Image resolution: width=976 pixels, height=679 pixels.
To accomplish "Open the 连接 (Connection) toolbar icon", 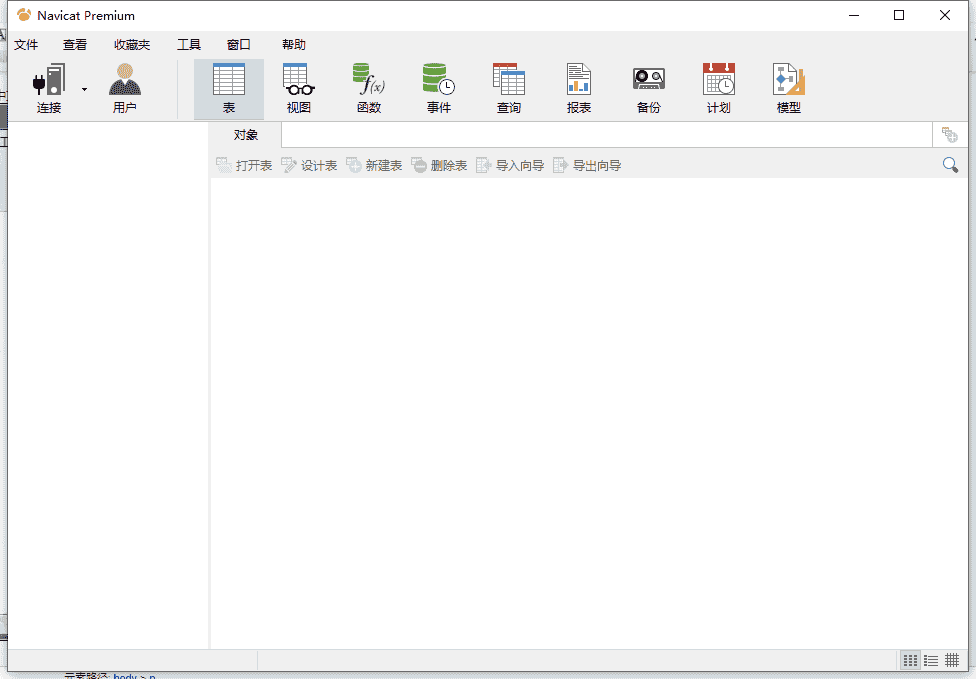I will (48, 88).
